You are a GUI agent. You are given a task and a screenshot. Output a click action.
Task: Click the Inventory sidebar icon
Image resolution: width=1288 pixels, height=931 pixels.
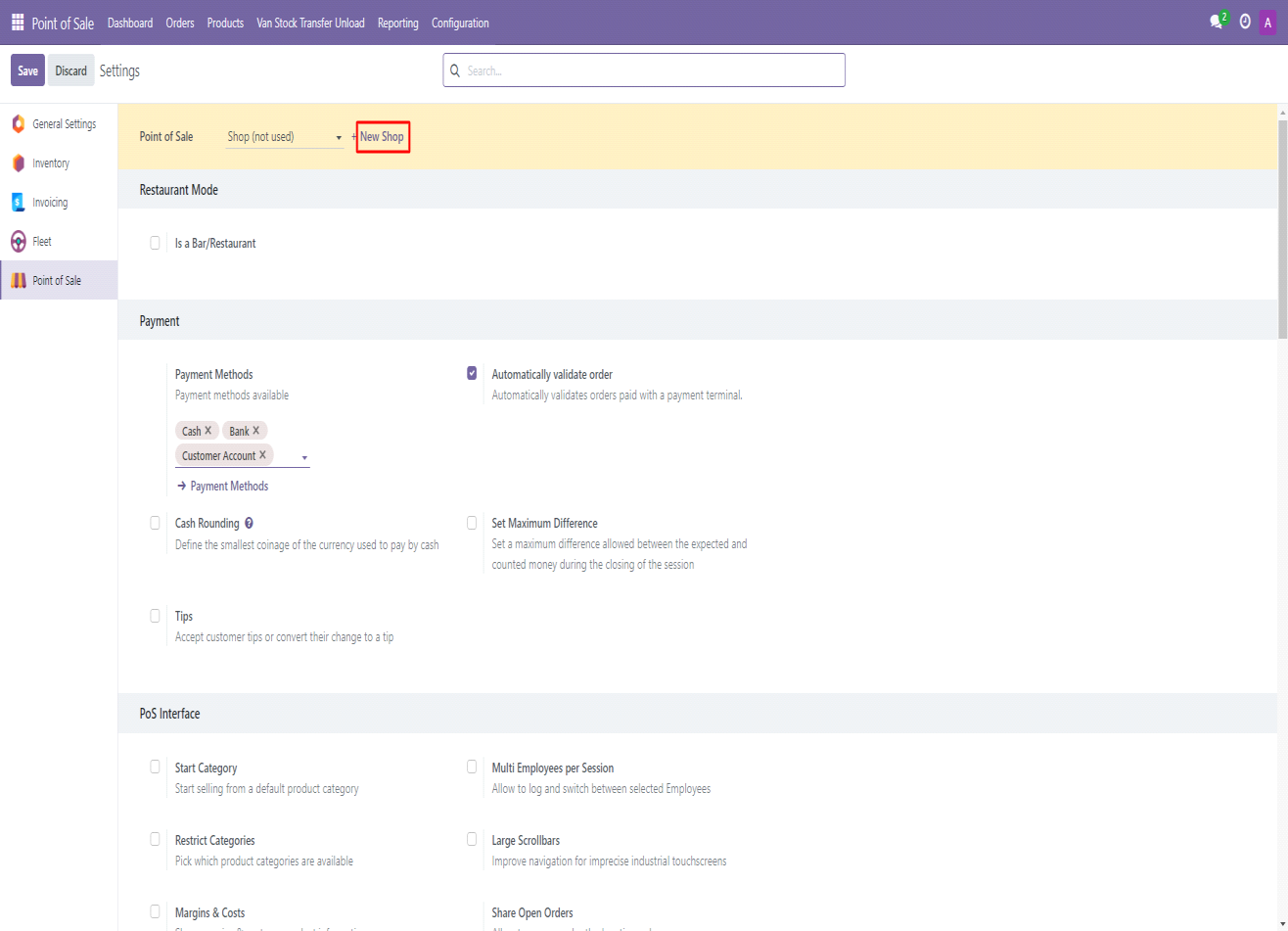pyautogui.click(x=18, y=163)
